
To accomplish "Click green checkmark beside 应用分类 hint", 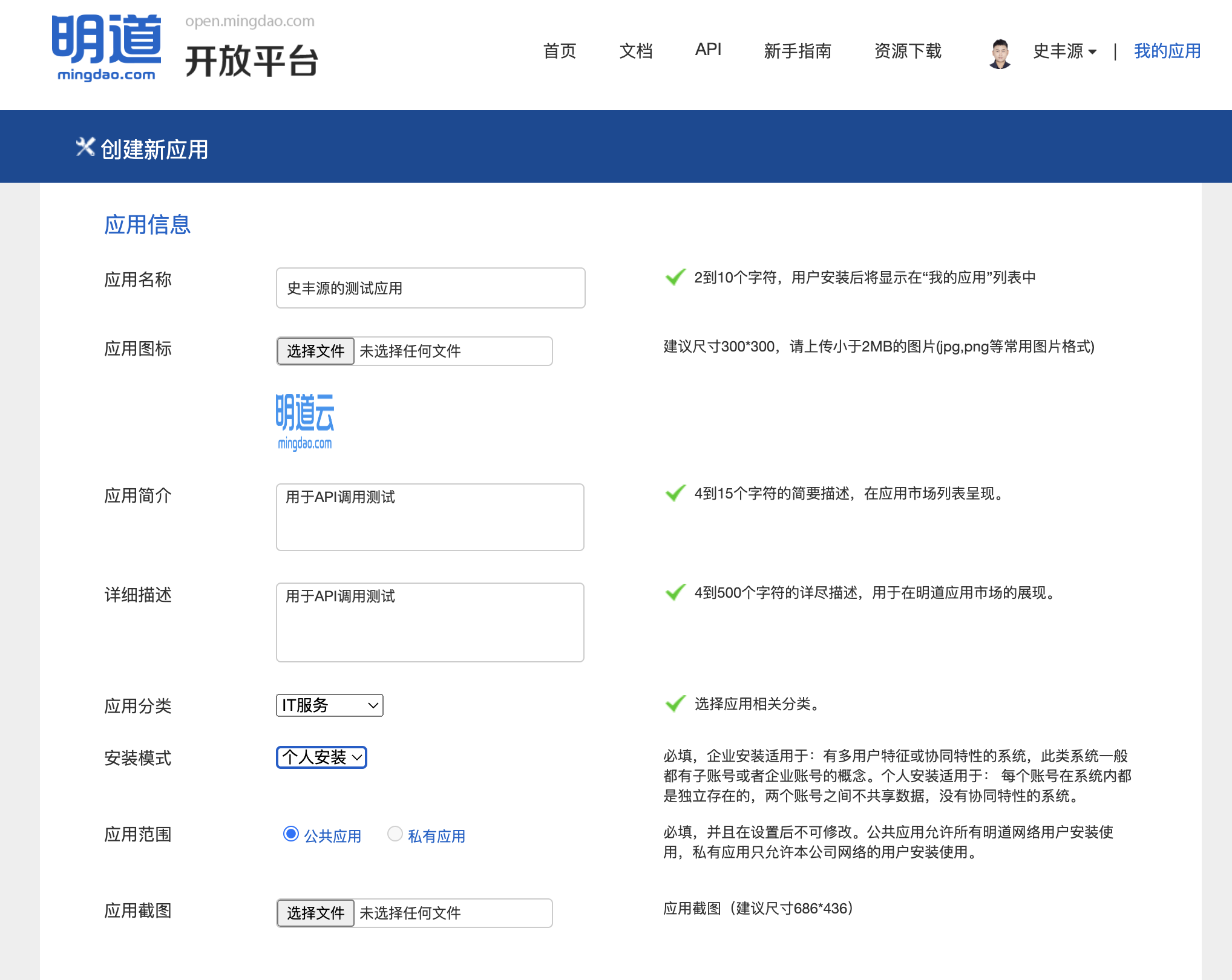I will (x=675, y=704).
